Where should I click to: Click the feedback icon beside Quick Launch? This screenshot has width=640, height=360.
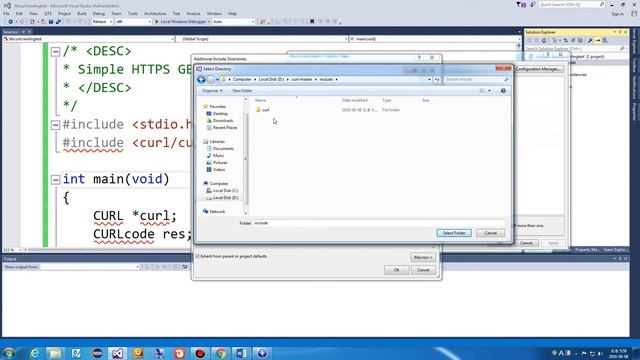(x=533, y=4)
